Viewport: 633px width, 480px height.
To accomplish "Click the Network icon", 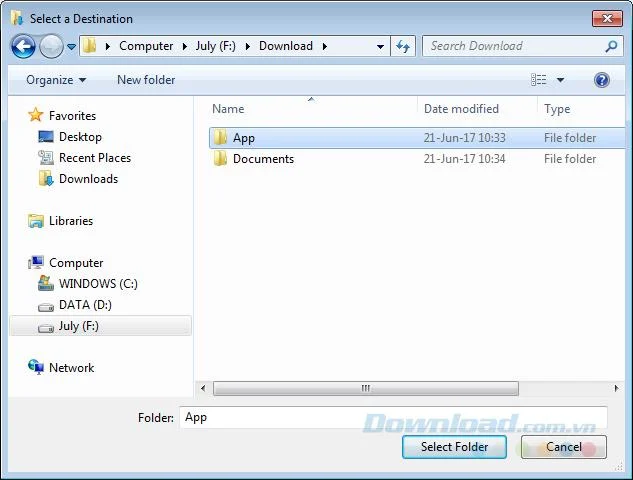I will pyautogui.click(x=36, y=367).
